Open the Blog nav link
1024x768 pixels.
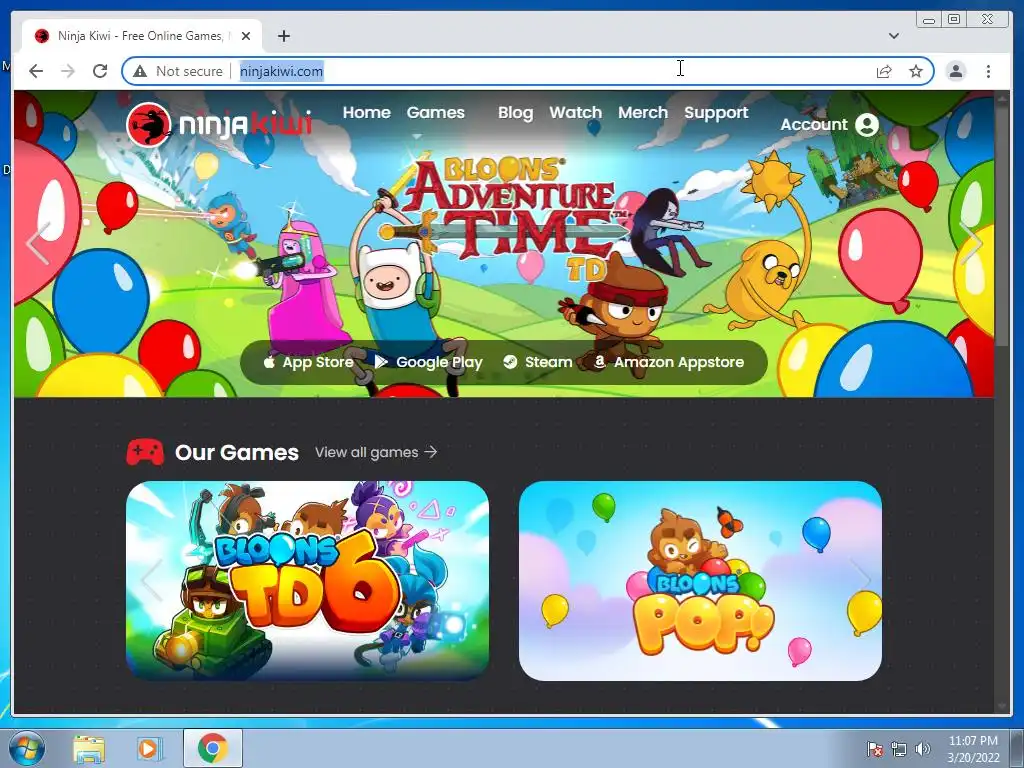tap(515, 112)
